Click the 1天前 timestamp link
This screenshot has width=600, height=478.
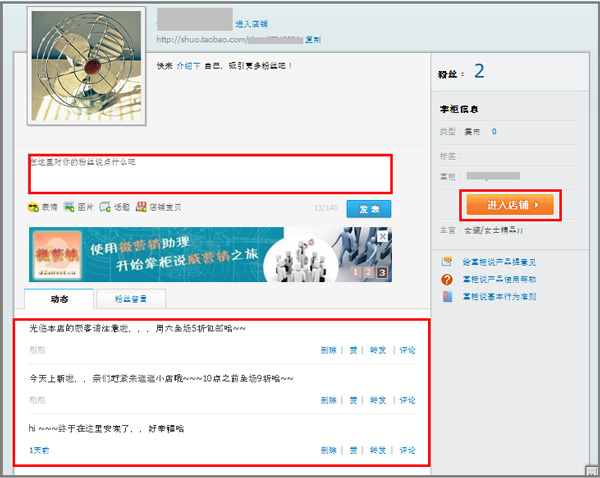click(x=39, y=450)
